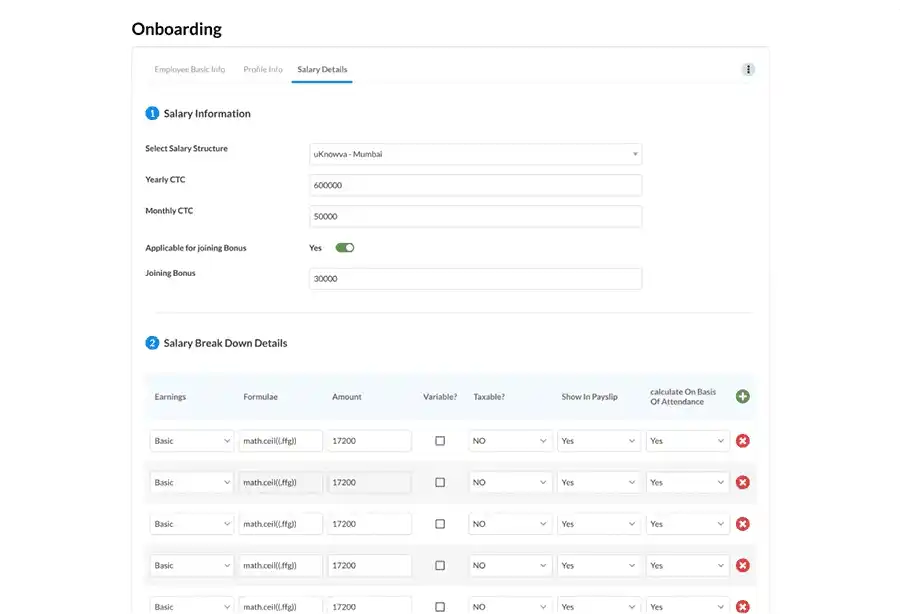Open the three-dot options menu

(748, 69)
